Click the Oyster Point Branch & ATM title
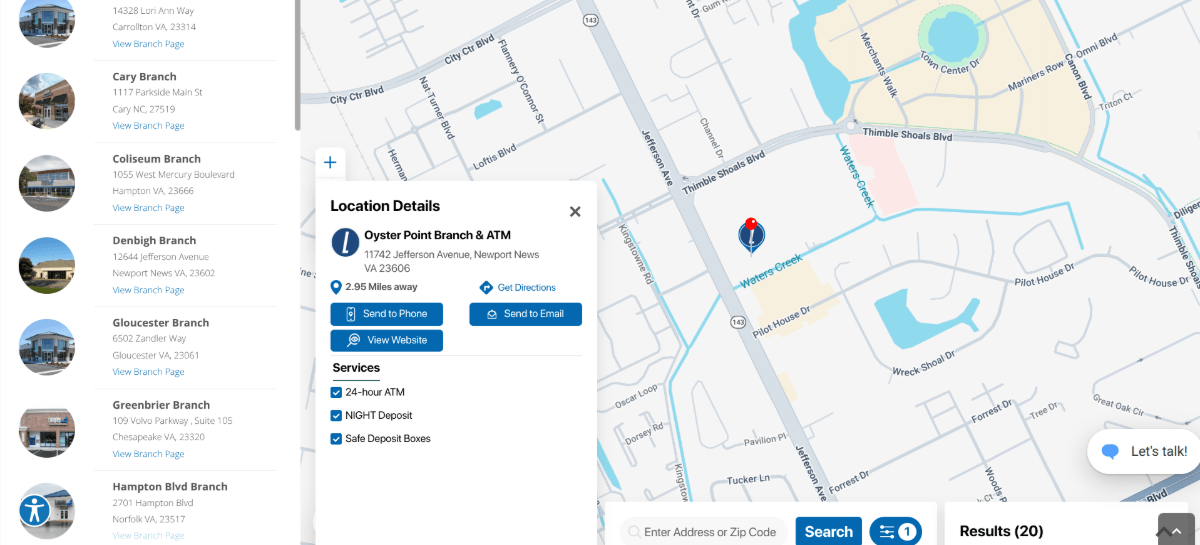 [x=437, y=235]
